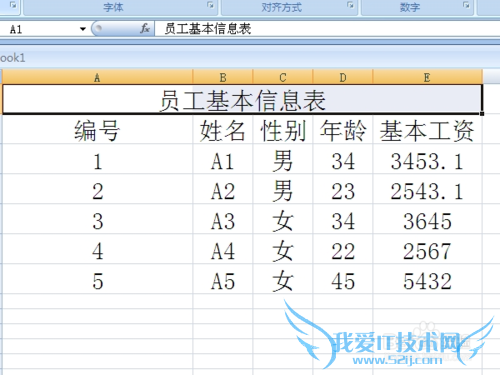
Task: Select gender cell 女 in row A5
Action: 283,279
